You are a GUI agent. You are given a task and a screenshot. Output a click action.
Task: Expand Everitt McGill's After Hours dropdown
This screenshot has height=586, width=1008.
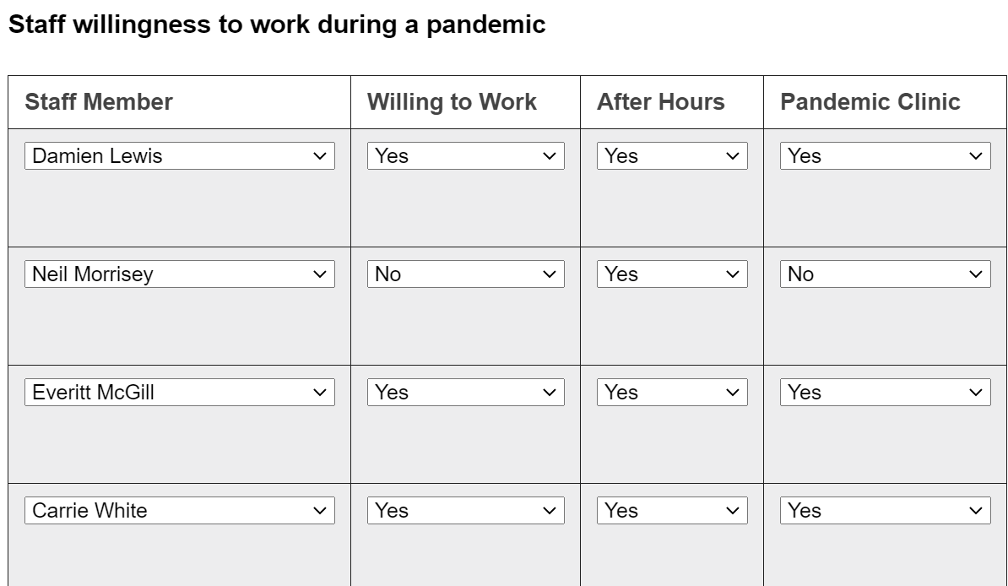[672, 393]
